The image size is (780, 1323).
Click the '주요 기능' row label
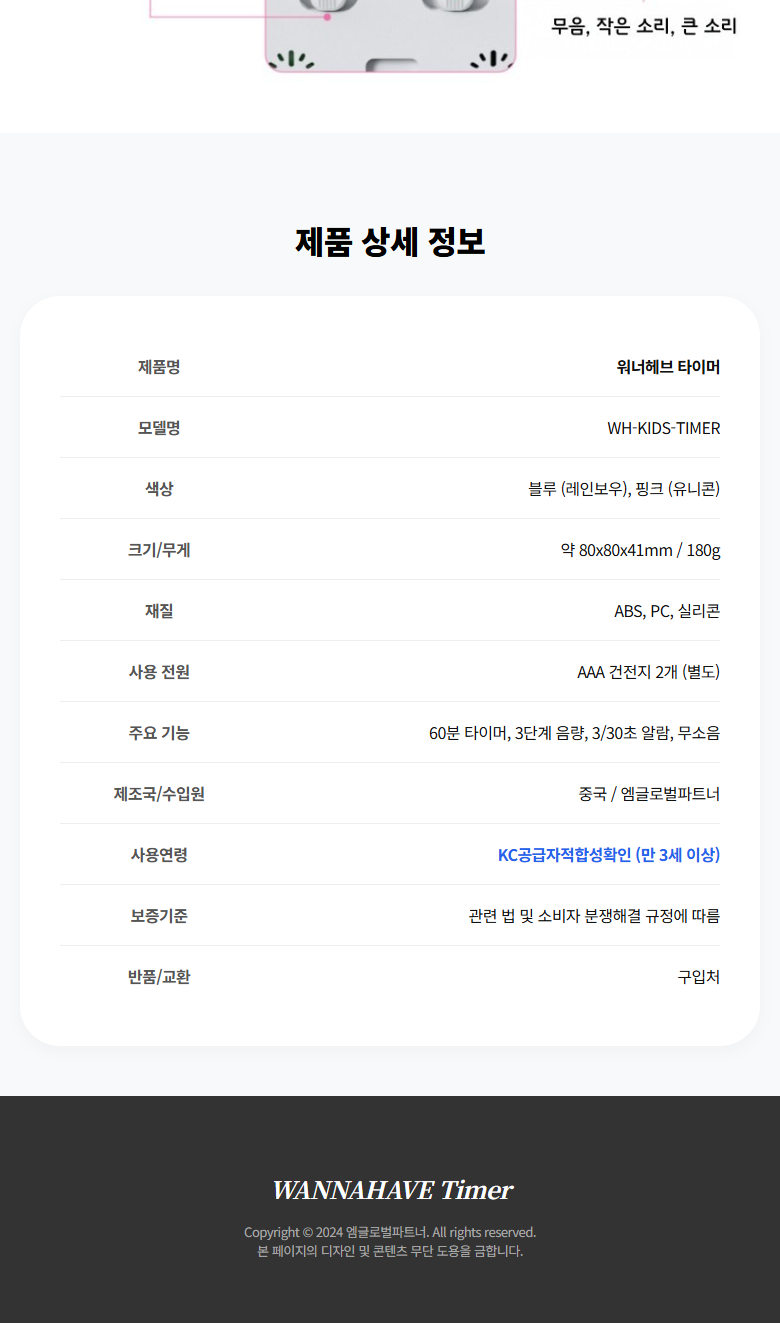point(159,733)
